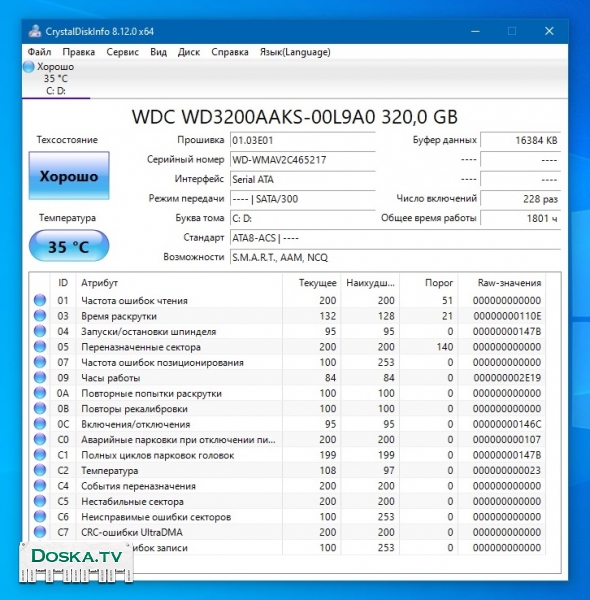
Task: Select the C: D: disk tab
Action: point(56,79)
